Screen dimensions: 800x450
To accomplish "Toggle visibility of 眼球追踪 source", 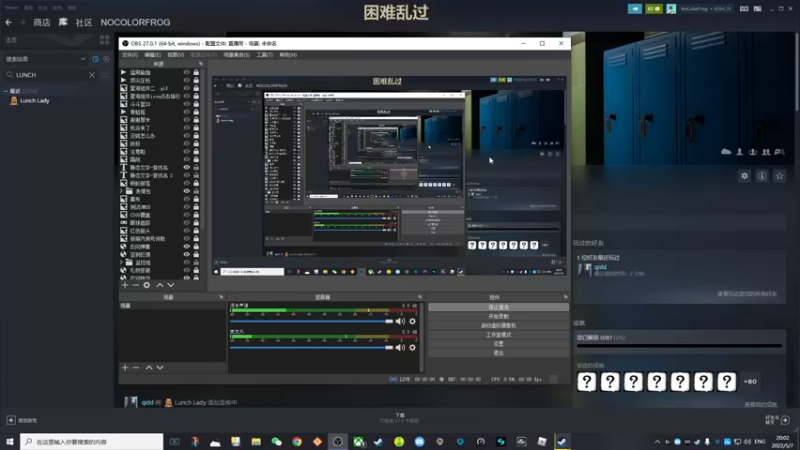I will click(x=187, y=222).
